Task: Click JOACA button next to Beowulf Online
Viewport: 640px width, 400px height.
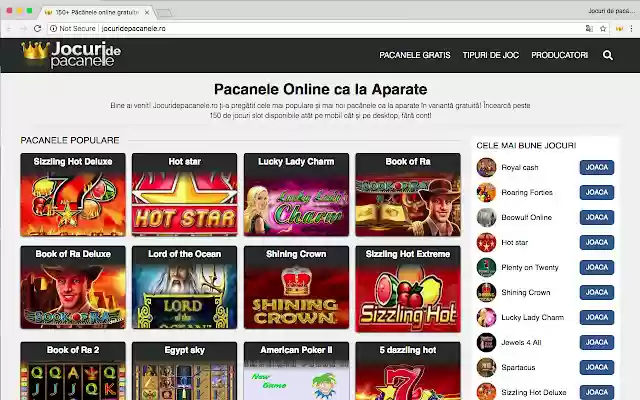Action: [x=597, y=217]
